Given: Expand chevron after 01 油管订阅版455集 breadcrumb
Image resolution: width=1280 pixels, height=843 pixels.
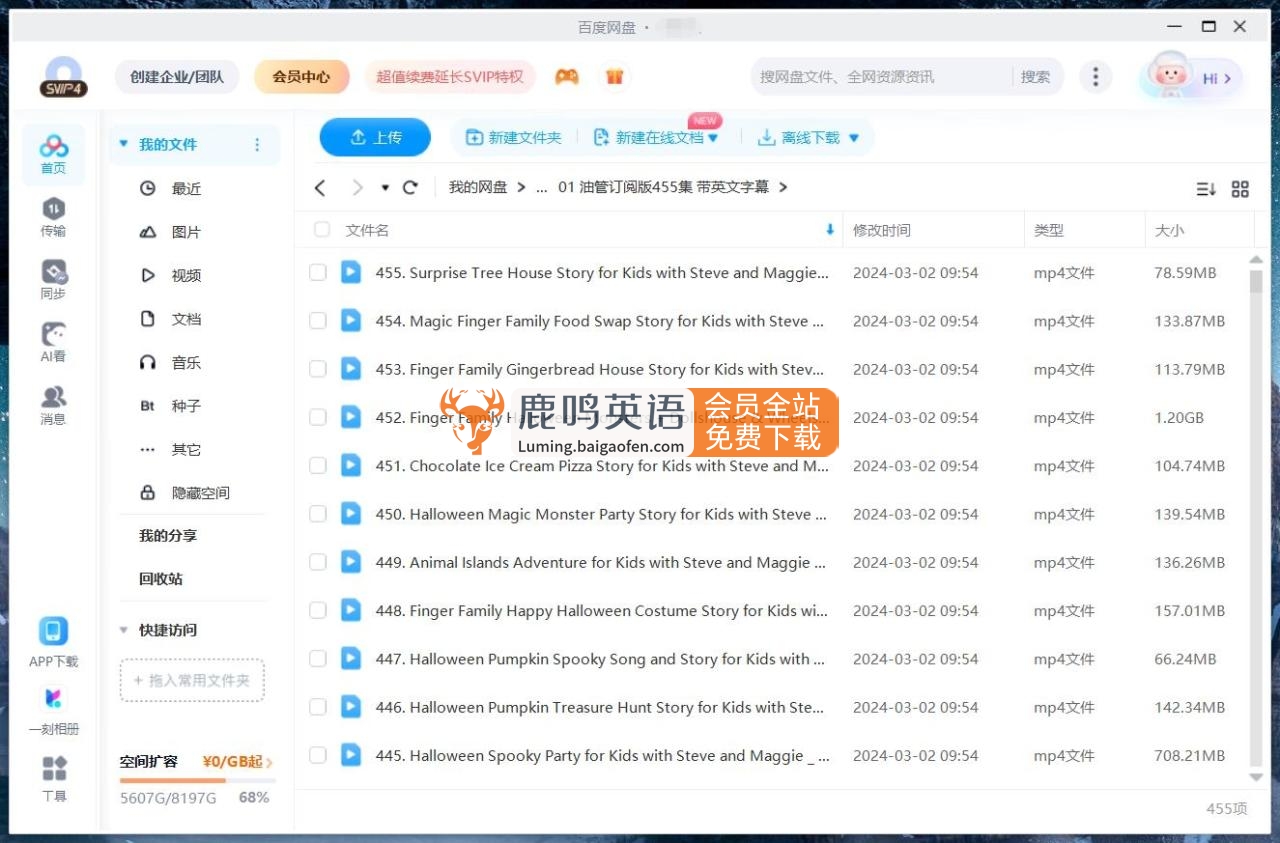Looking at the screenshot, I should [x=783, y=187].
